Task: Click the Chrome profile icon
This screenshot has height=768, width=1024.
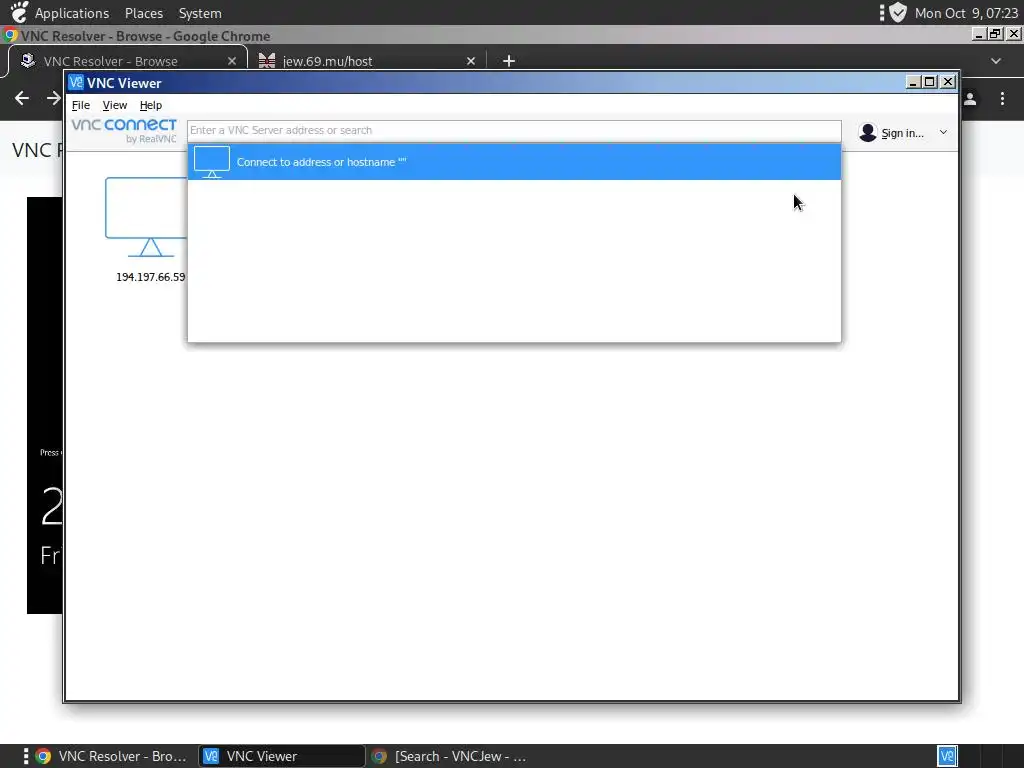Action: 970,99
